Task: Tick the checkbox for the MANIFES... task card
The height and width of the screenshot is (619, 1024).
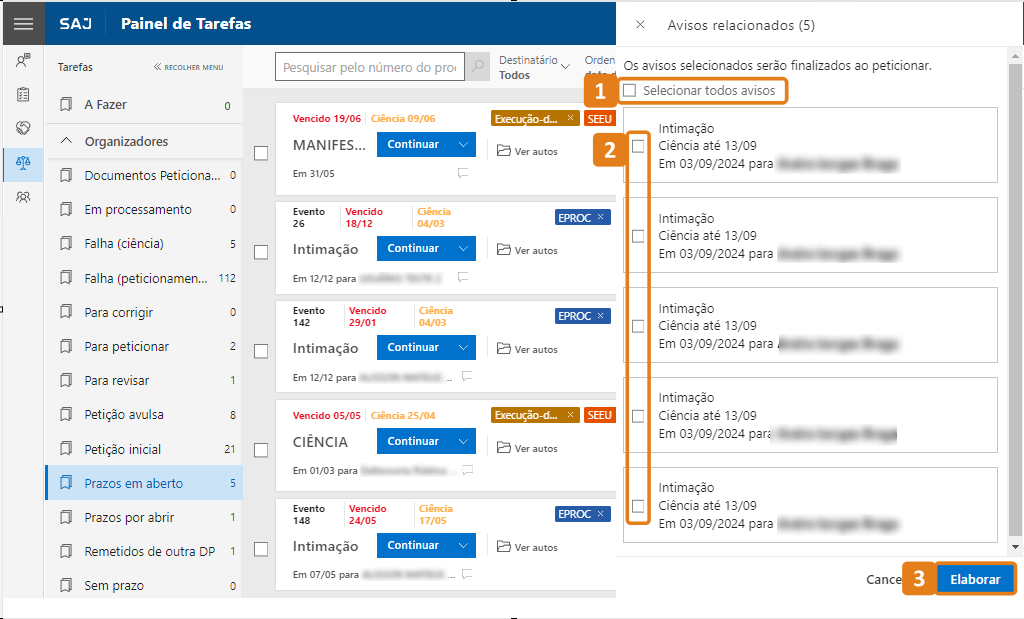Action: (x=261, y=153)
